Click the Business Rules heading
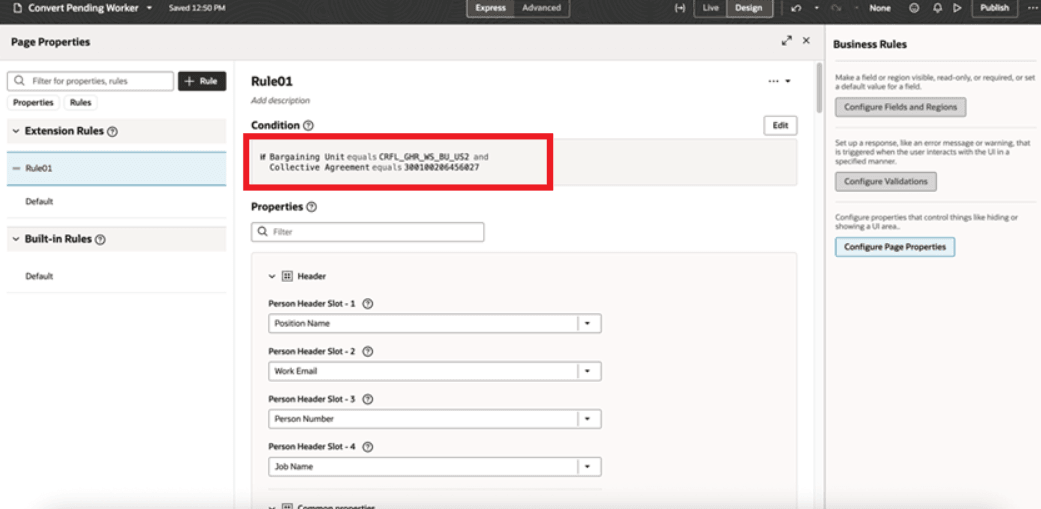1041x509 pixels. [870, 44]
